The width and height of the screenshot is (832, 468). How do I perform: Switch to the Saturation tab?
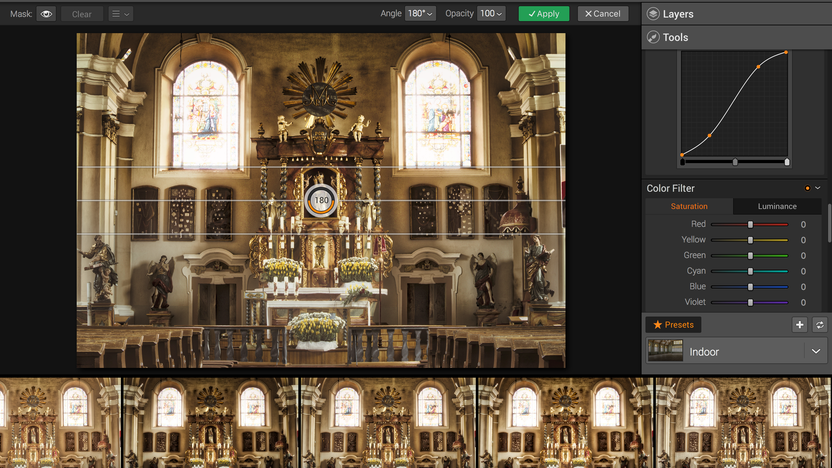click(689, 206)
